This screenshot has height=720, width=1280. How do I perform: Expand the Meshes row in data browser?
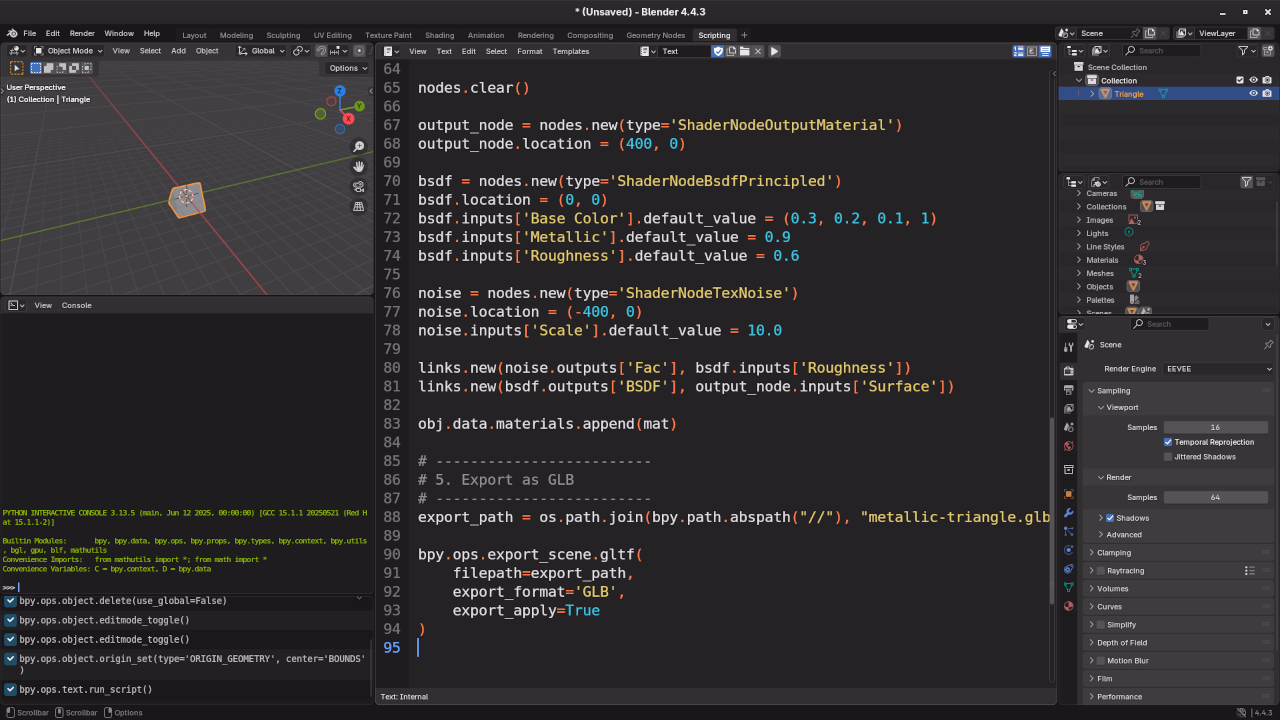(x=1078, y=274)
